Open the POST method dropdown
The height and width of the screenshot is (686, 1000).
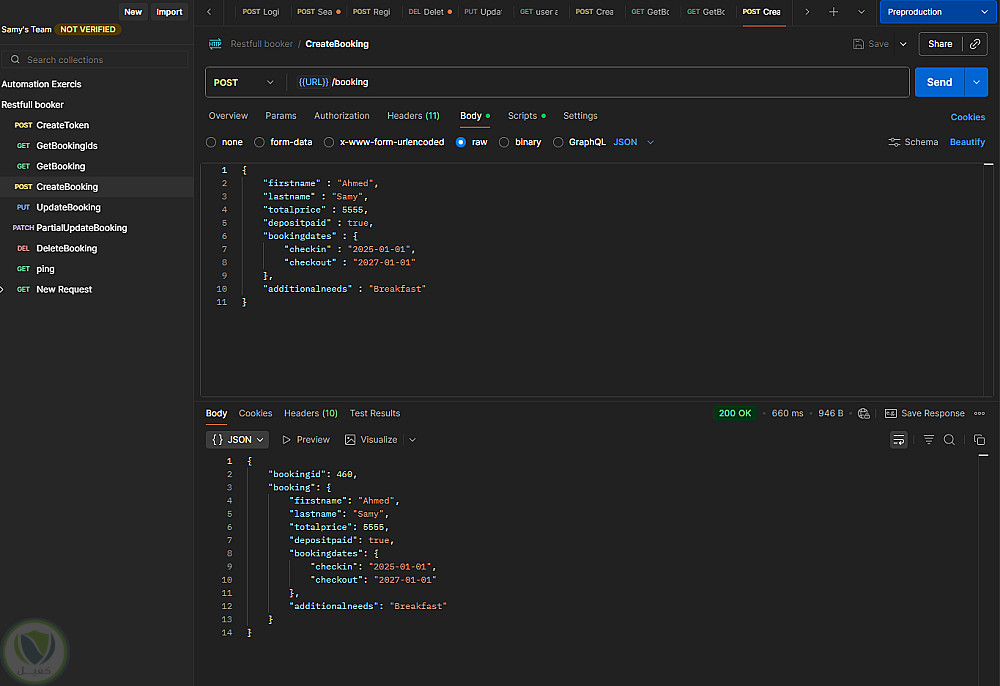coord(244,82)
